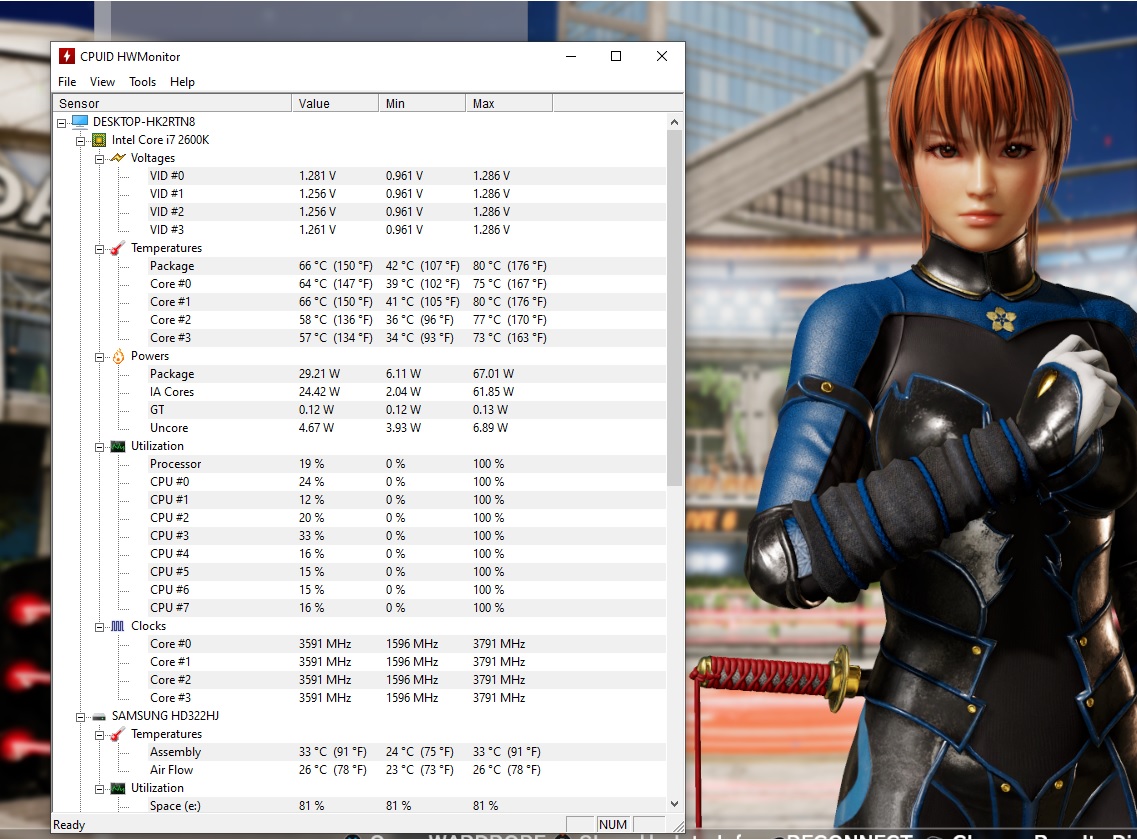Click the computer icon beside DESKTOP-HK2RTN8
The height and width of the screenshot is (839, 1137).
coord(80,122)
